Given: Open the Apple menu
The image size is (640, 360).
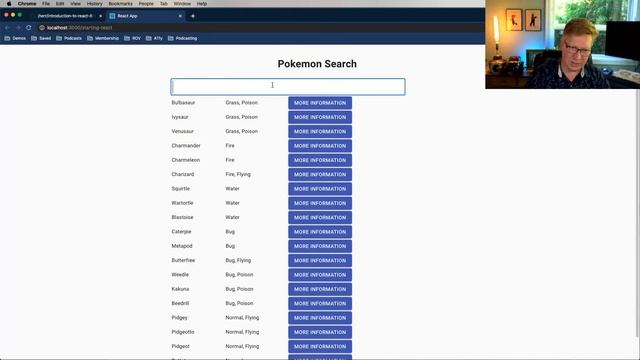Looking at the screenshot, I should [x=9, y=4].
